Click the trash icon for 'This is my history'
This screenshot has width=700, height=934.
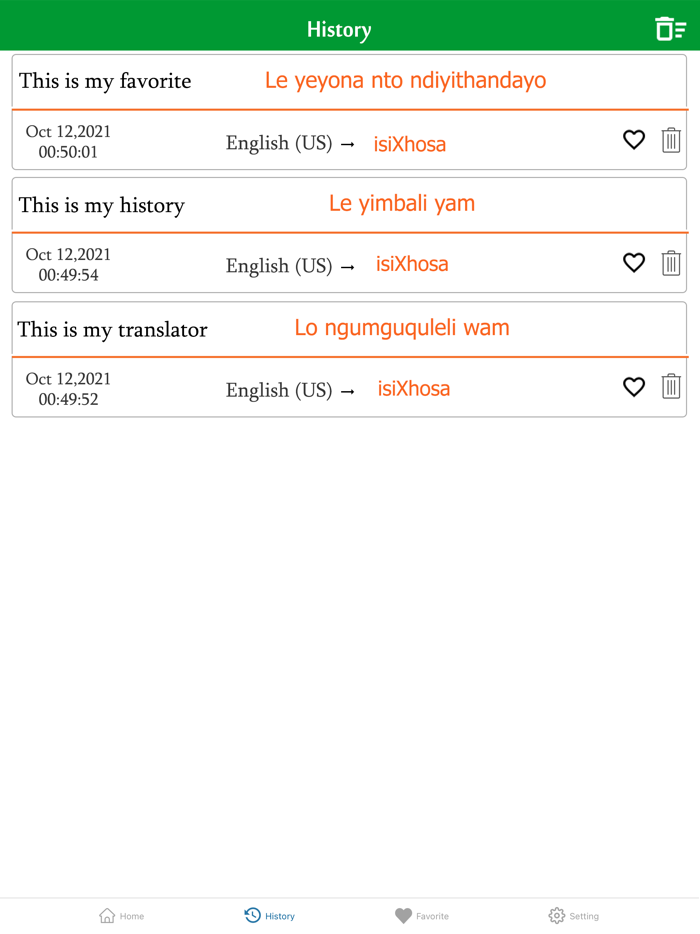(x=670, y=263)
